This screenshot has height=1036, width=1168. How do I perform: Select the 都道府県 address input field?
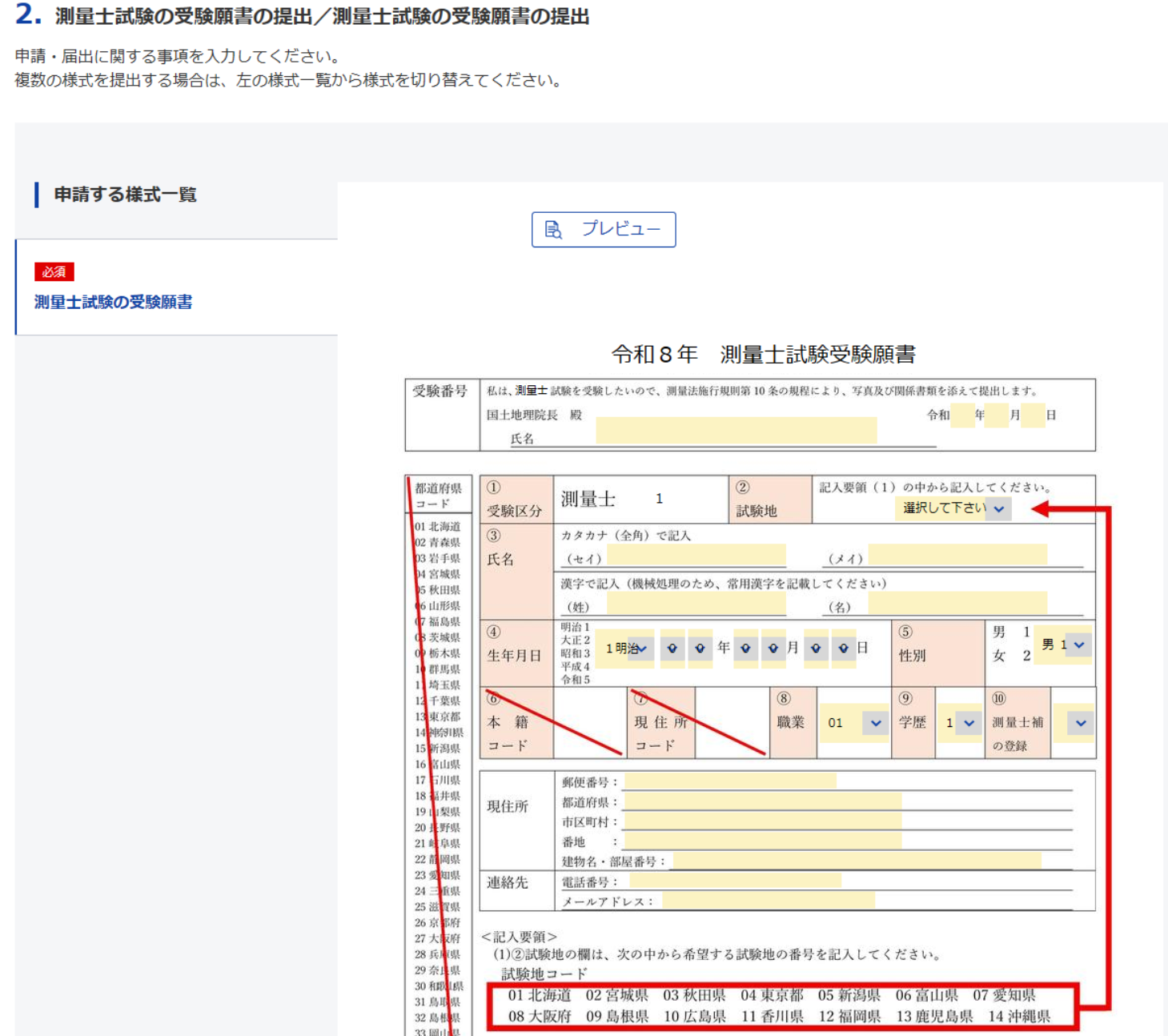761,801
